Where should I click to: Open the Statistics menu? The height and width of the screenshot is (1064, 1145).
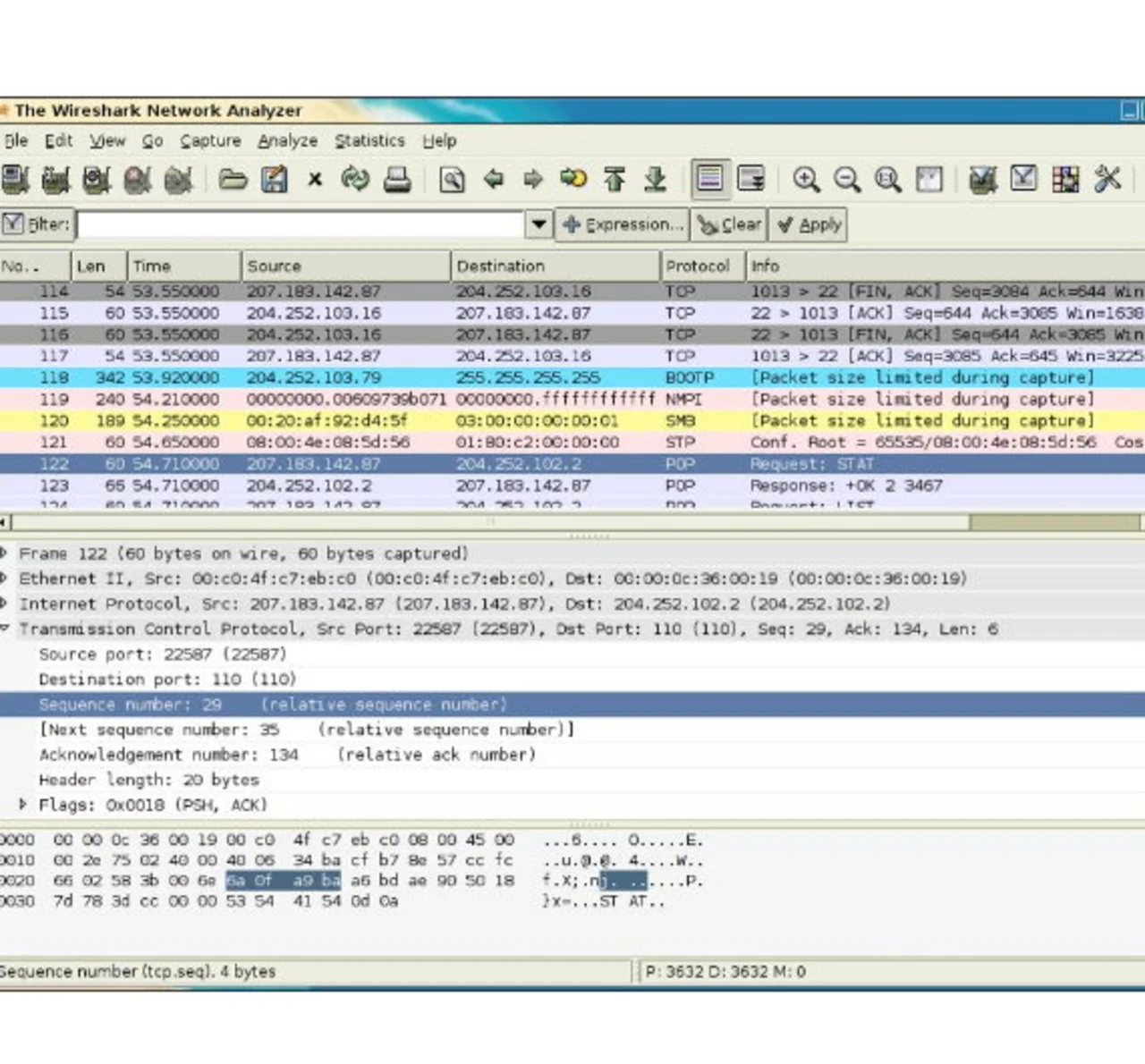tap(369, 140)
